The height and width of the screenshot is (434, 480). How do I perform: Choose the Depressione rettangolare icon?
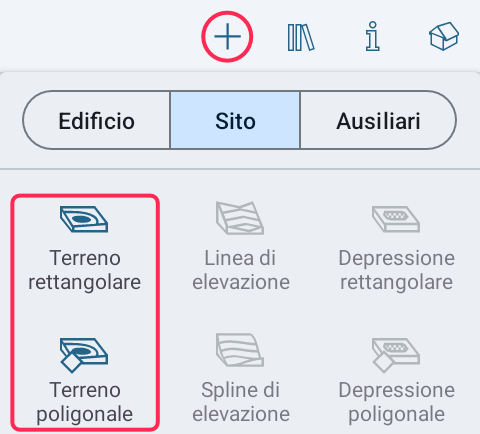click(396, 219)
